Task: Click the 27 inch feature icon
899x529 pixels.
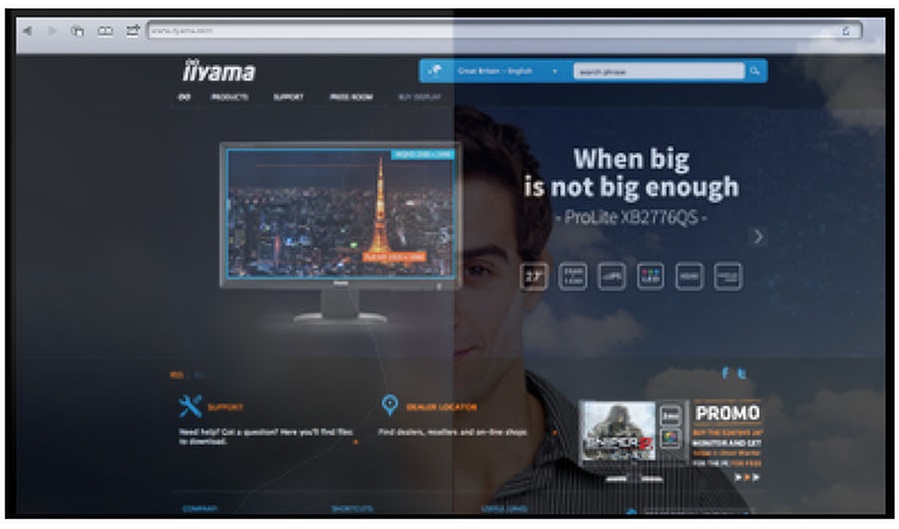Action: [x=534, y=277]
